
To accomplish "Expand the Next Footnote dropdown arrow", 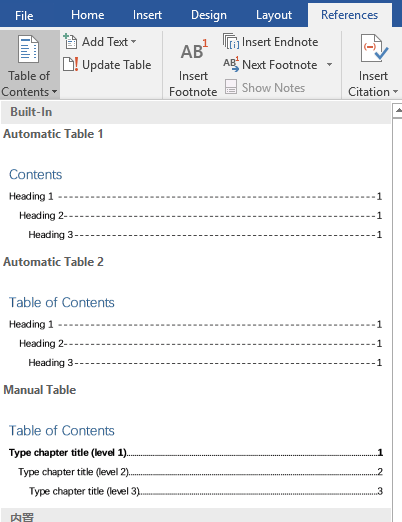I will (329, 64).
